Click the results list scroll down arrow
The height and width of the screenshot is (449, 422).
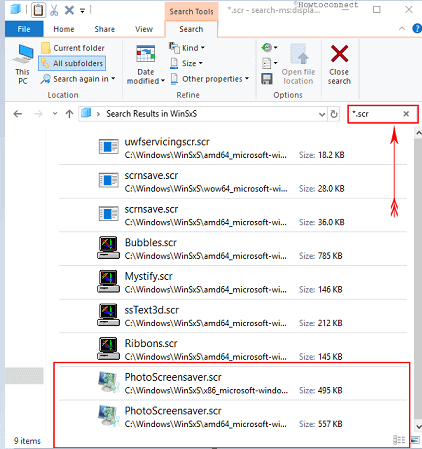pos(418,426)
